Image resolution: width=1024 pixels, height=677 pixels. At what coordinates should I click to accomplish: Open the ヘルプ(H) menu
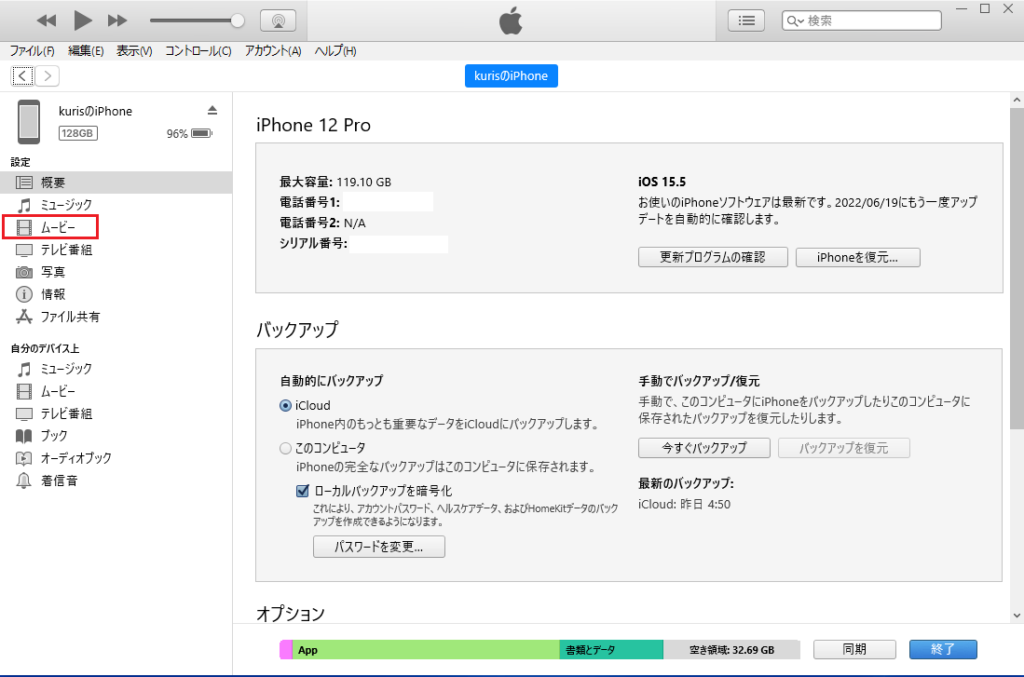click(x=335, y=51)
